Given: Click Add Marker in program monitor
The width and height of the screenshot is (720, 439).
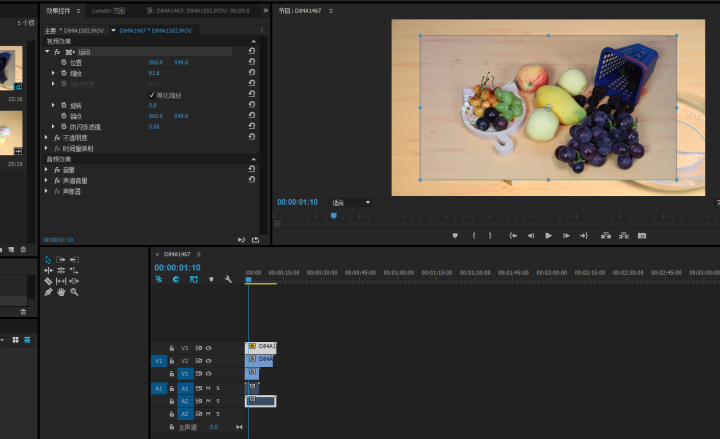Looking at the screenshot, I should pos(455,236).
